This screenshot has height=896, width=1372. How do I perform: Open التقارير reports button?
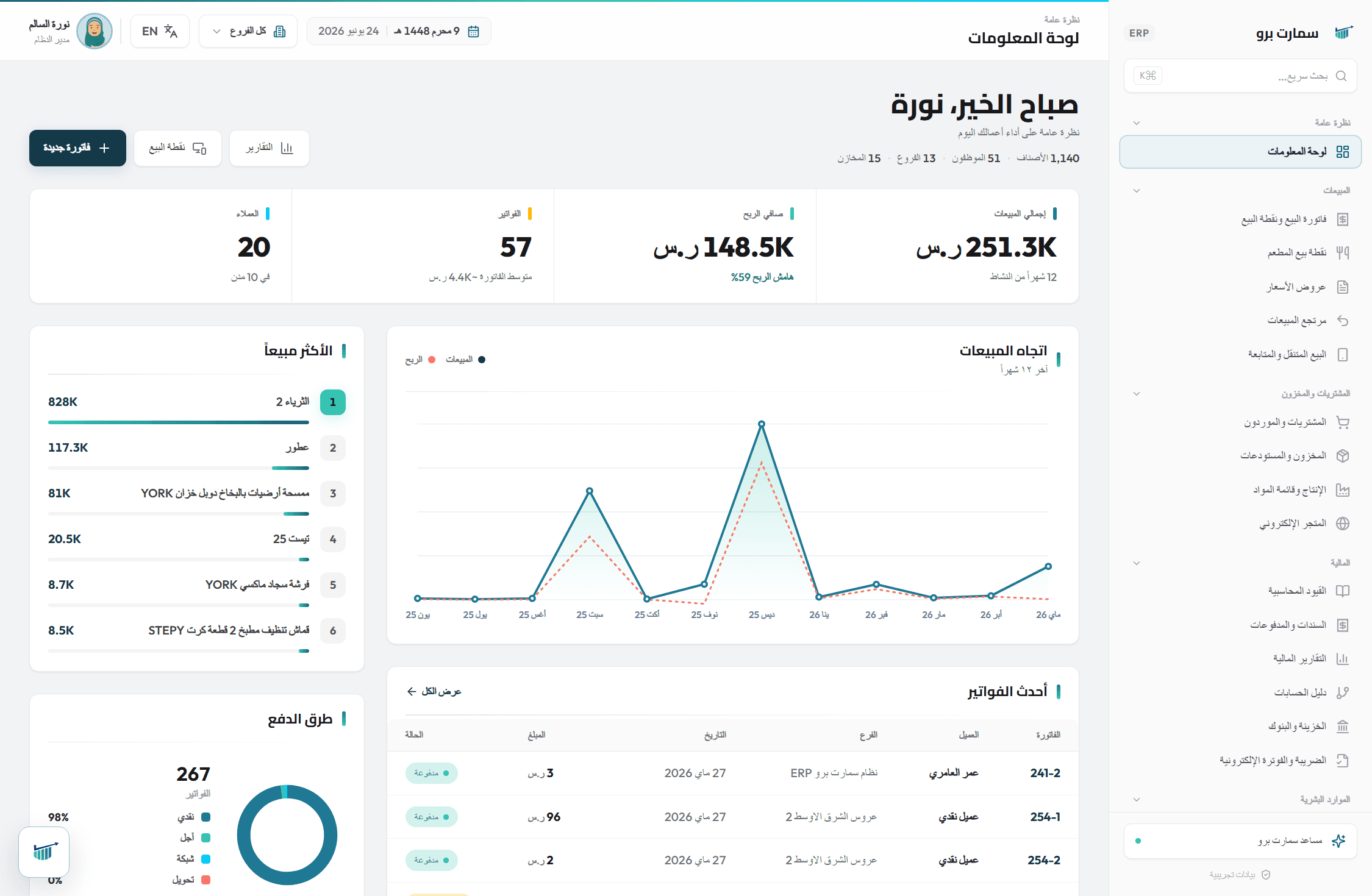click(x=270, y=148)
